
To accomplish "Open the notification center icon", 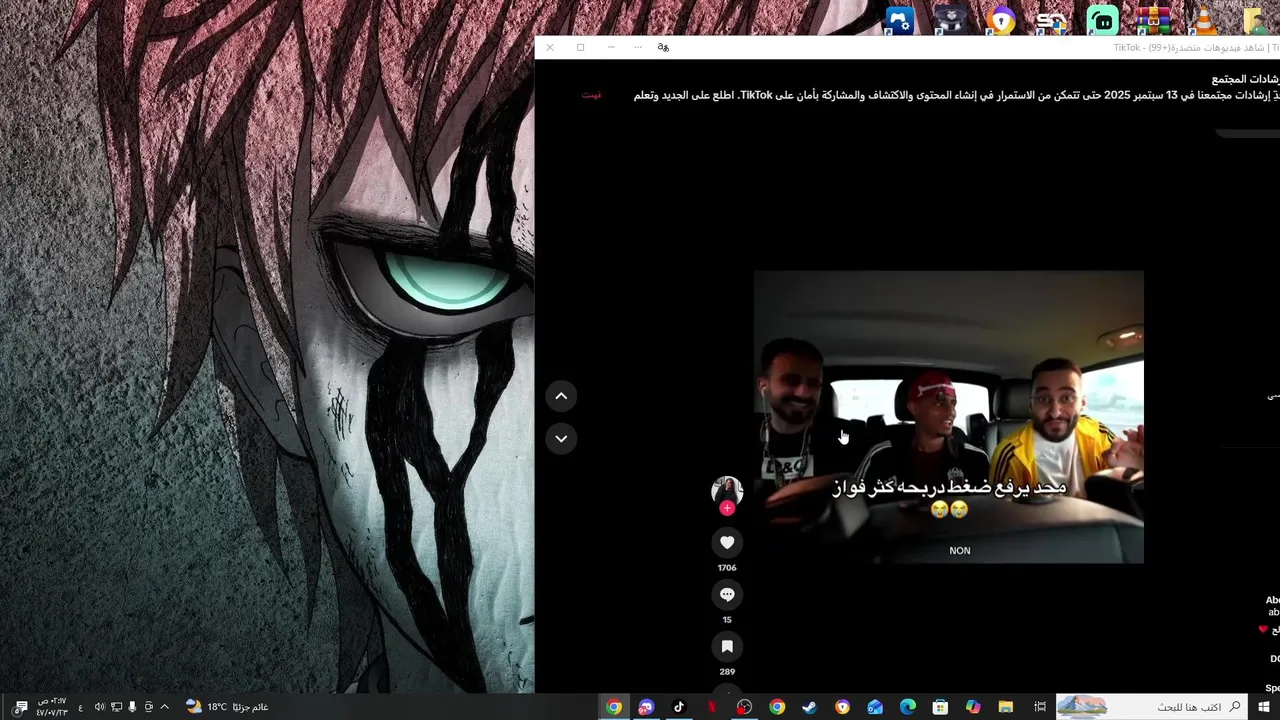I will 20,707.
